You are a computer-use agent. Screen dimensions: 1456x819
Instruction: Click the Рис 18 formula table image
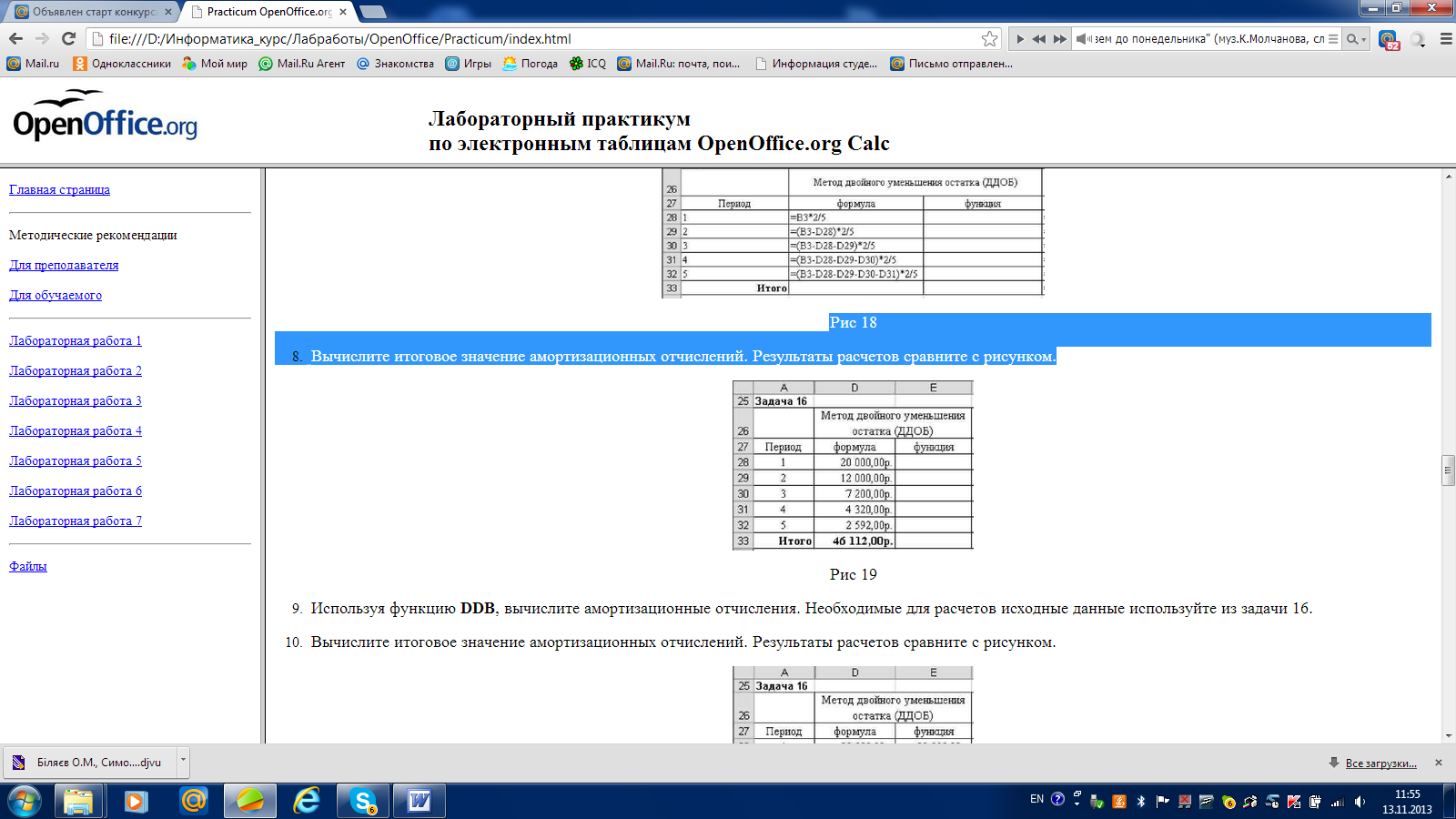coord(853,234)
